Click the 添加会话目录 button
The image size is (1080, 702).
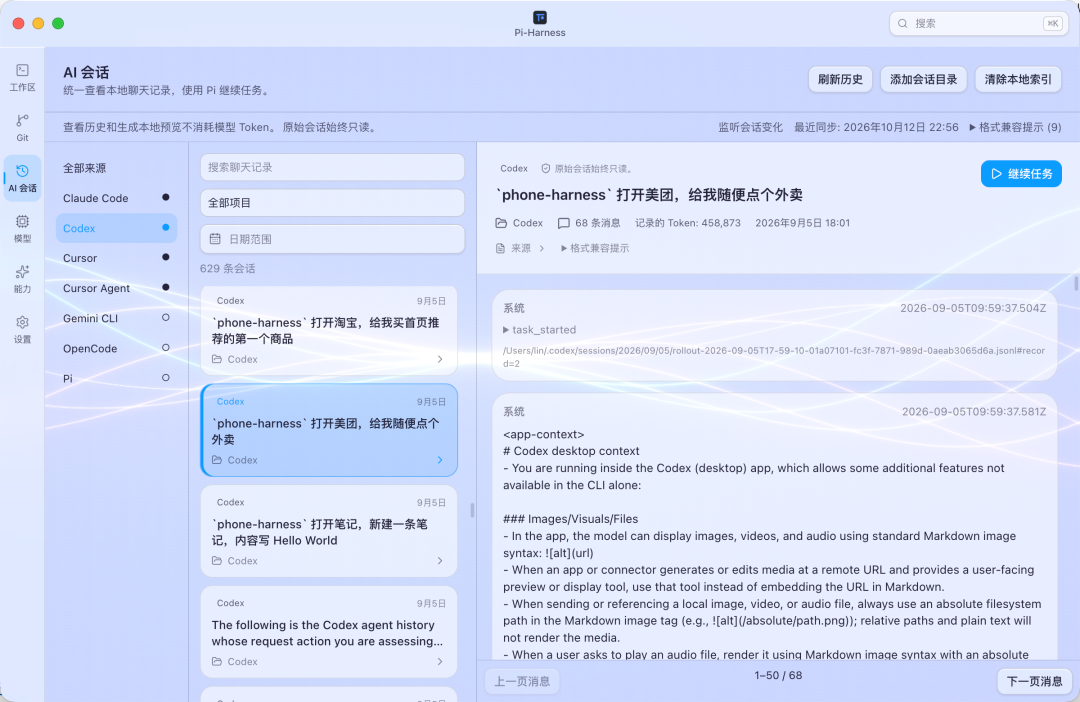pos(924,79)
